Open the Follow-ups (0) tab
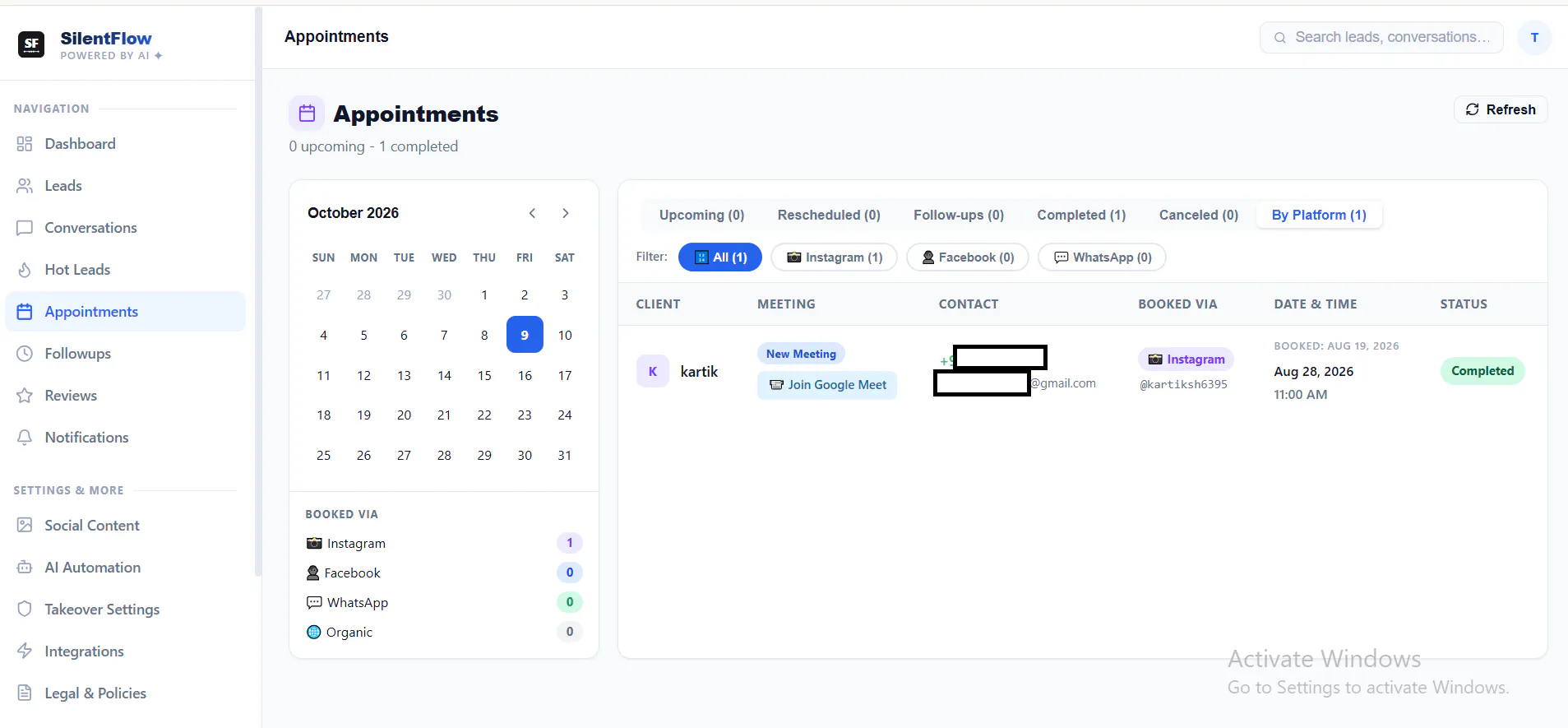The height and width of the screenshot is (728, 1568). pyautogui.click(x=959, y=215)
